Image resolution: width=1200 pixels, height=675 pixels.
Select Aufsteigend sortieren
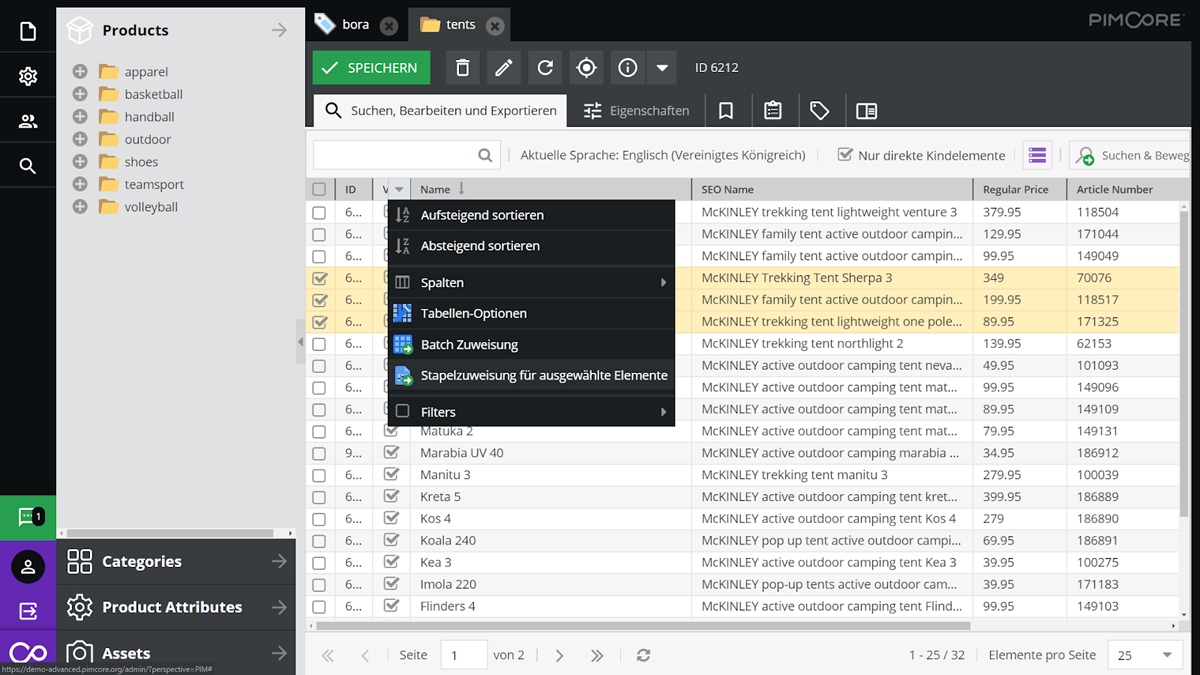[x=531, y=215]
